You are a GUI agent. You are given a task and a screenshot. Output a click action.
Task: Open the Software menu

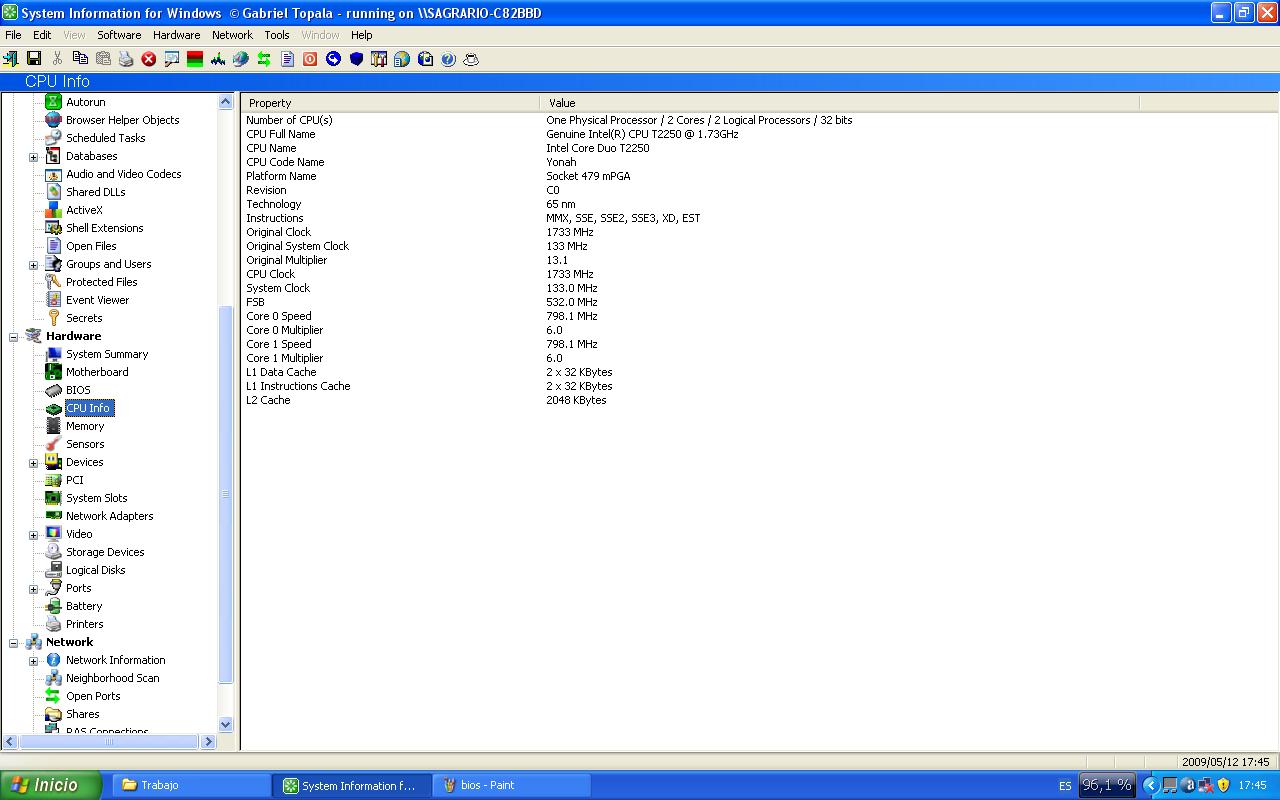coord(119,35)
